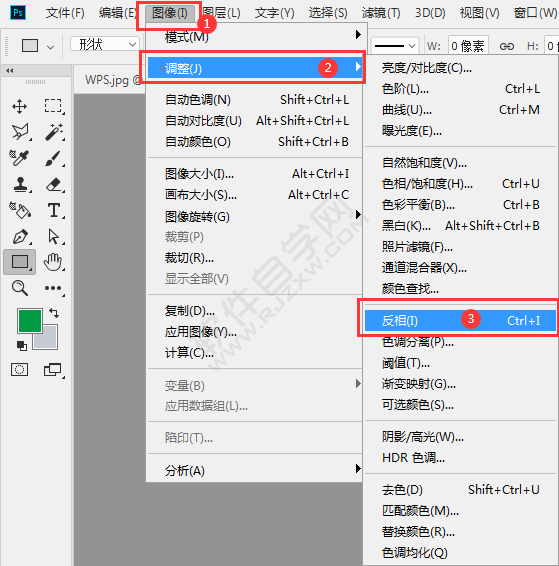
Task: Open the 文字(Y) menu
Action: click(x=274, y=13)
